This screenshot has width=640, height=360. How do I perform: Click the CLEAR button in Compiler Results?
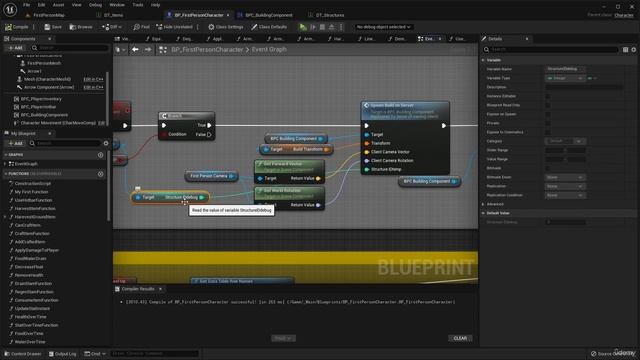(x=460, y=338)
